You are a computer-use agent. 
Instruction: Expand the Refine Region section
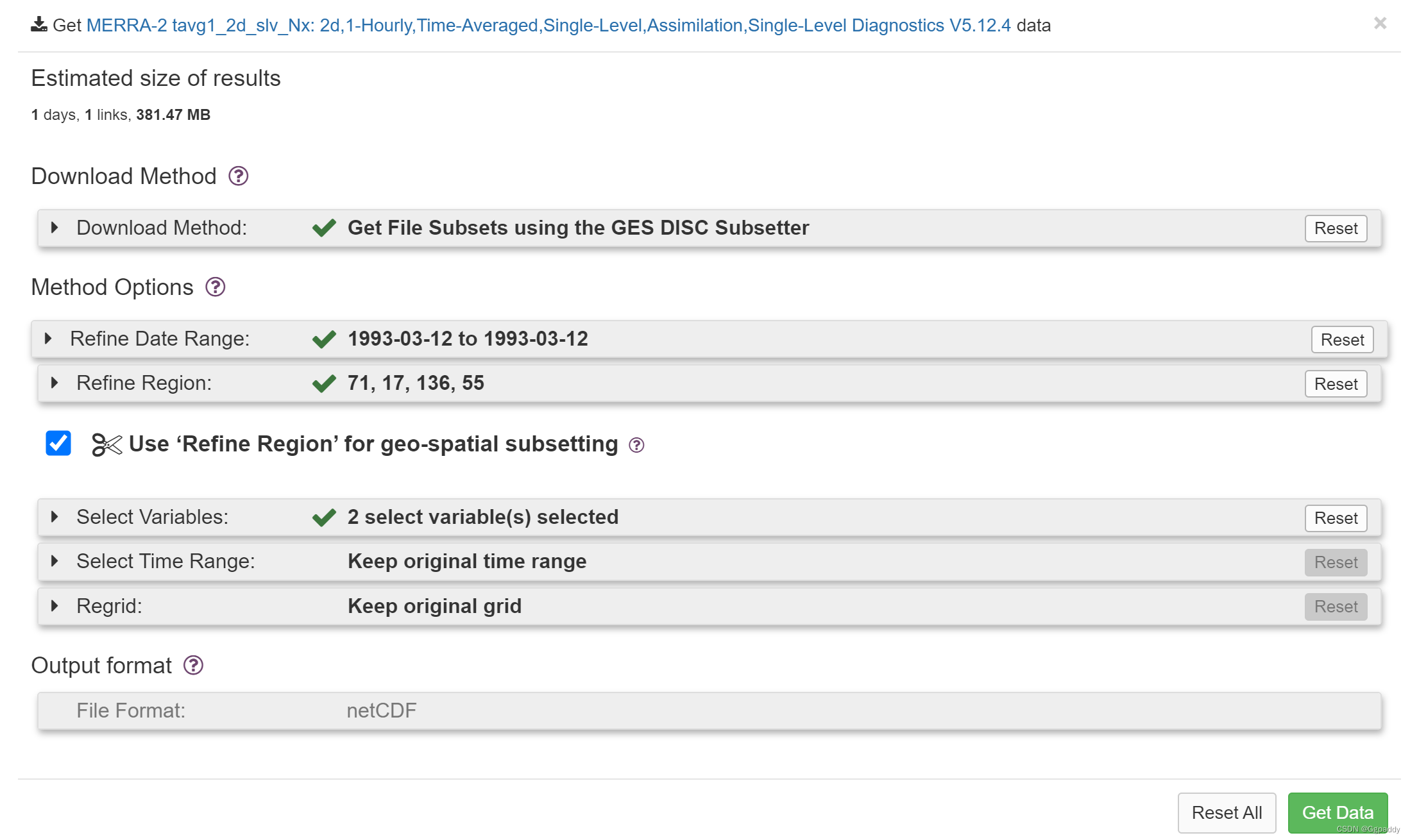(x=55, y=382)
